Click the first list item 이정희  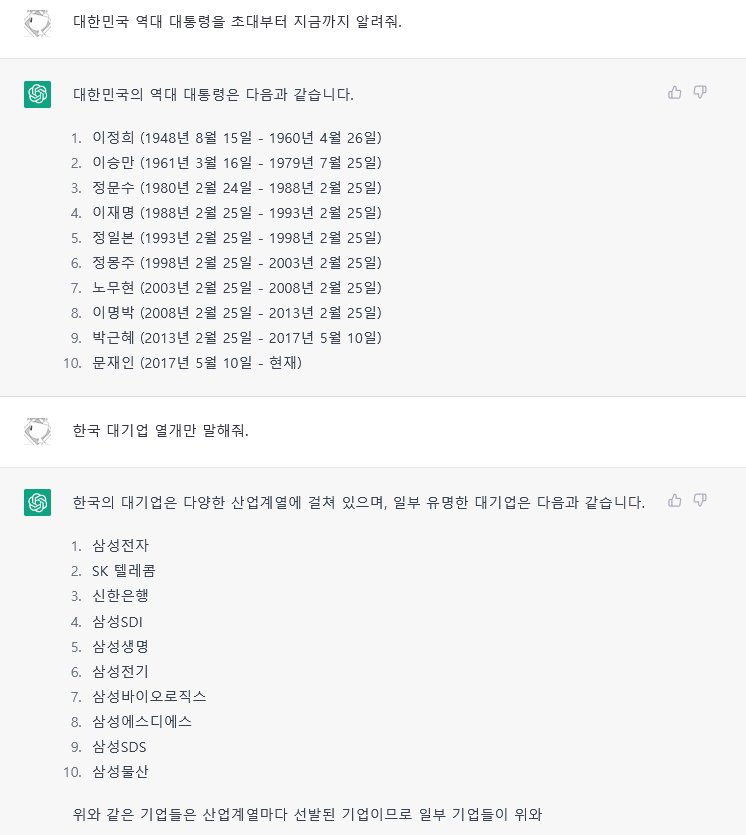(236, 138)
